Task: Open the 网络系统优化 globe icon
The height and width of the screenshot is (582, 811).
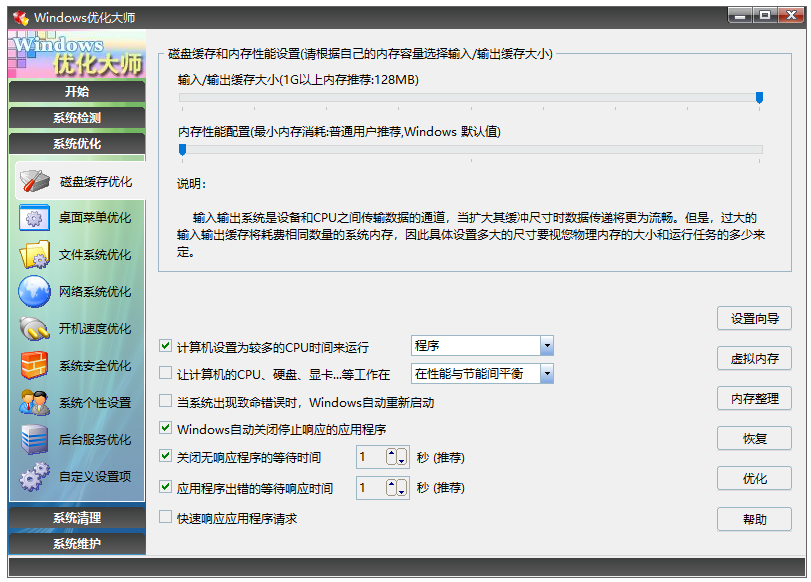Action: pyautogui.click(x=34, y=292)
